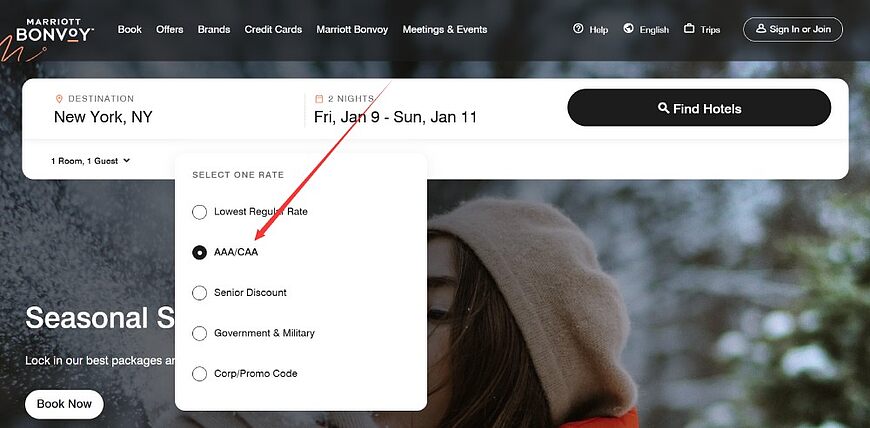Click the Marriott Bonvoy logo
The height and width of the screenshot is (428, 870).
(54, 31)
